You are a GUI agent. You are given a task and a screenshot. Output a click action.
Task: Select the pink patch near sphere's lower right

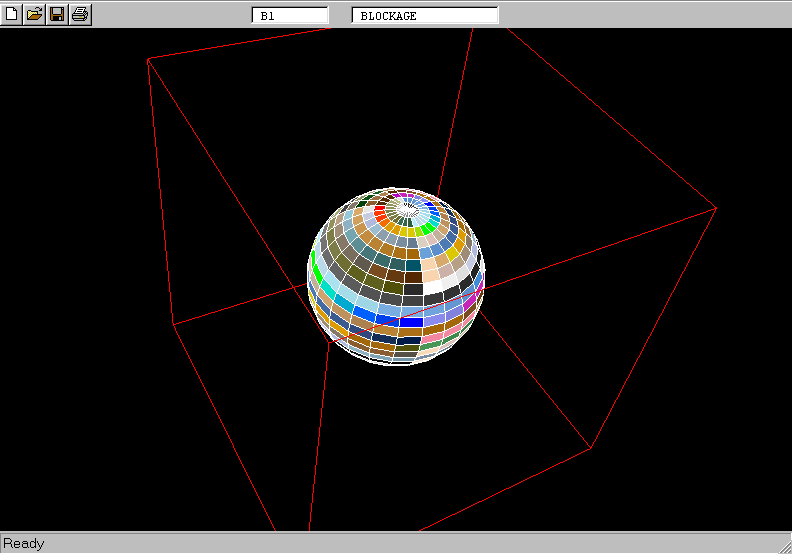tap(434, 337)
